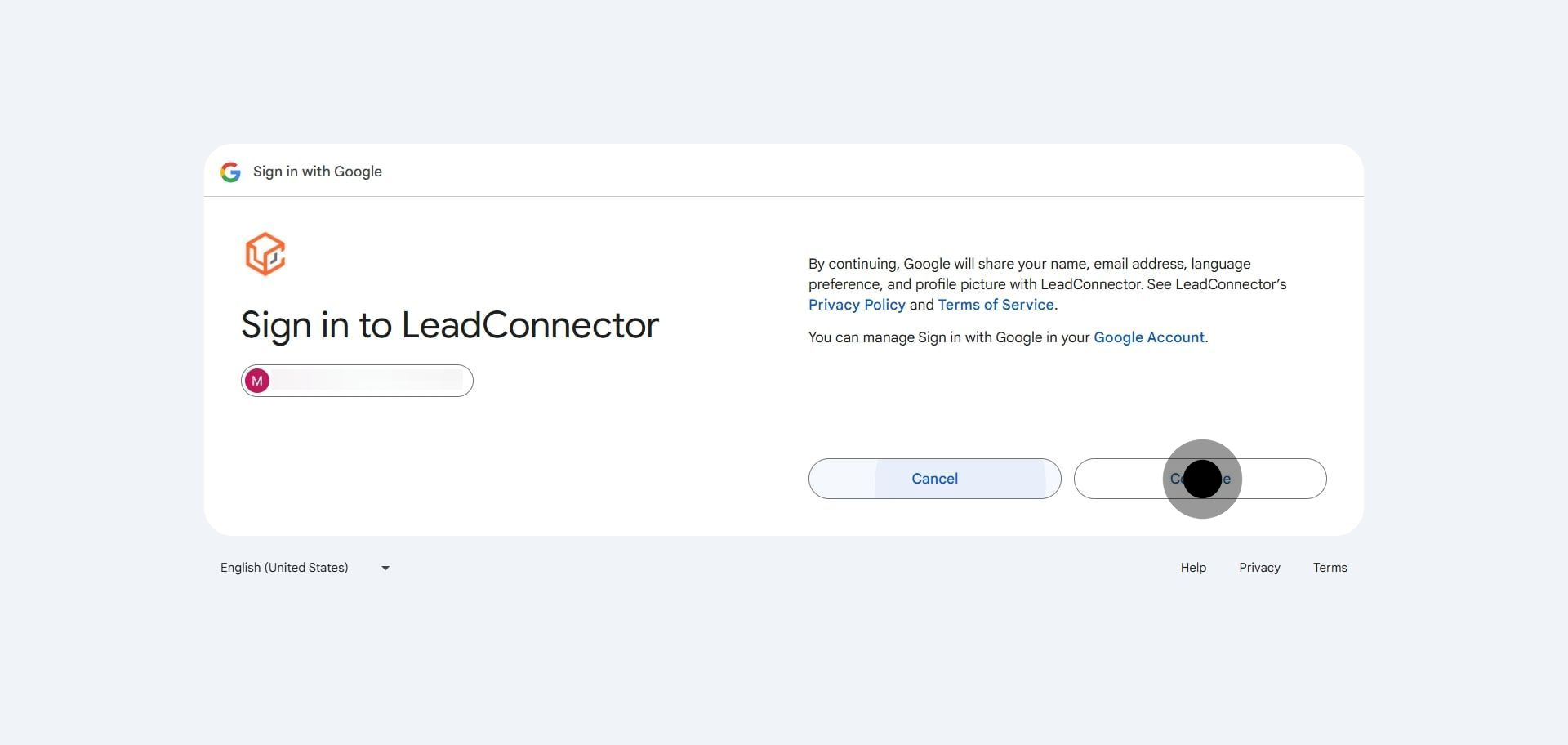Open the Terms of Service link
Viewport: 1568px width, 745px height.
click(x=996, y=305)
